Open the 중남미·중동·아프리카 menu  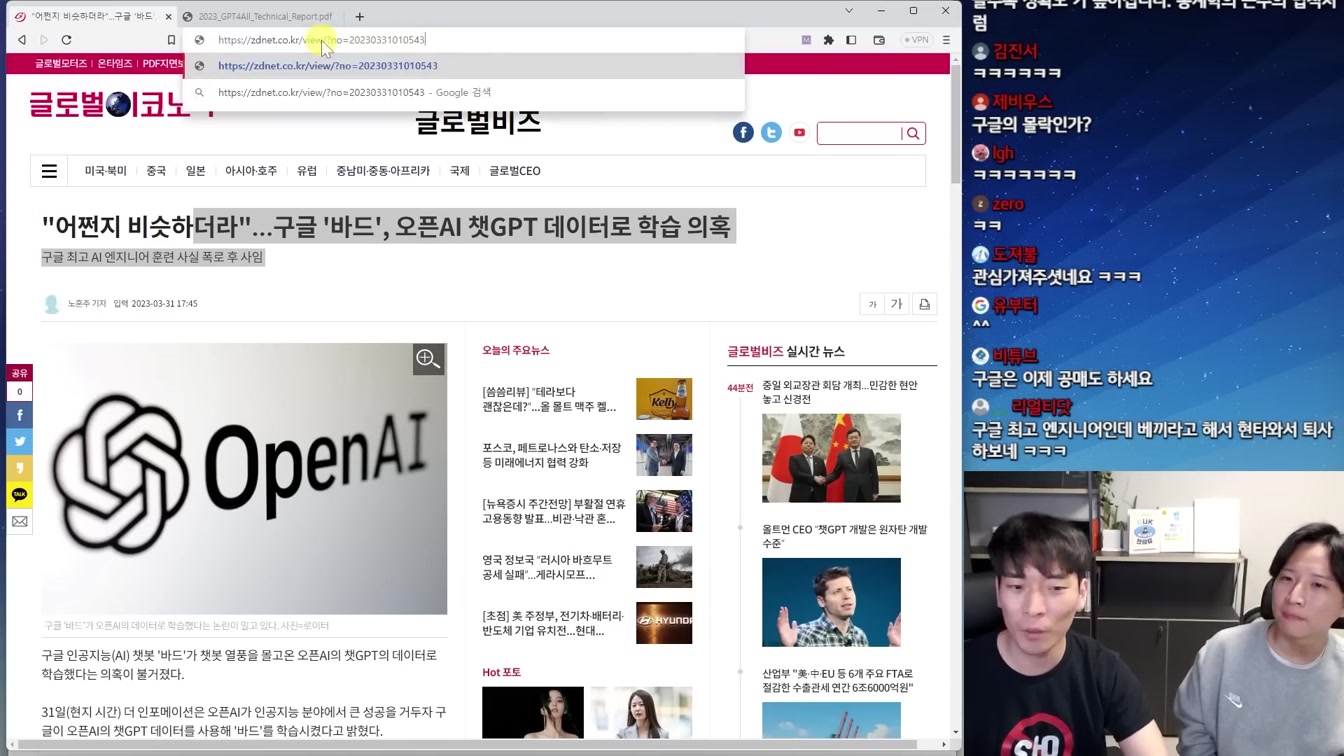(383, 171)
